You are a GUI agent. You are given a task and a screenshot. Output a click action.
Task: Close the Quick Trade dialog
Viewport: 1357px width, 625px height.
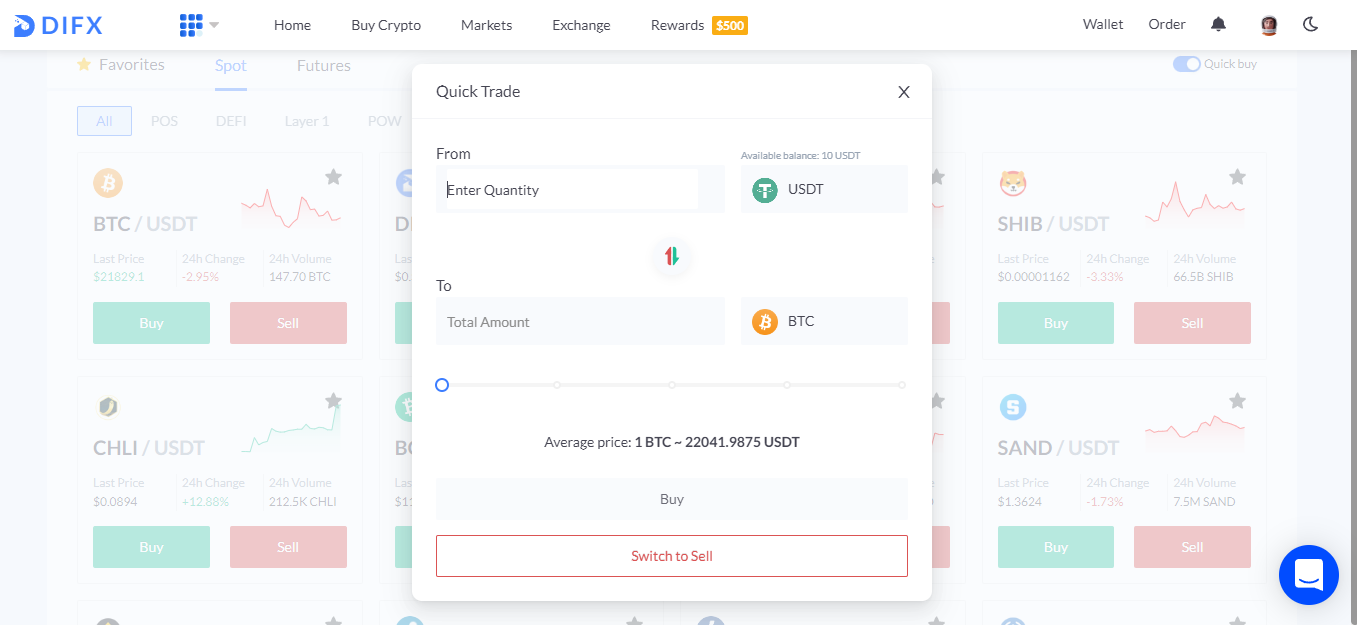(x=904, y=92)
